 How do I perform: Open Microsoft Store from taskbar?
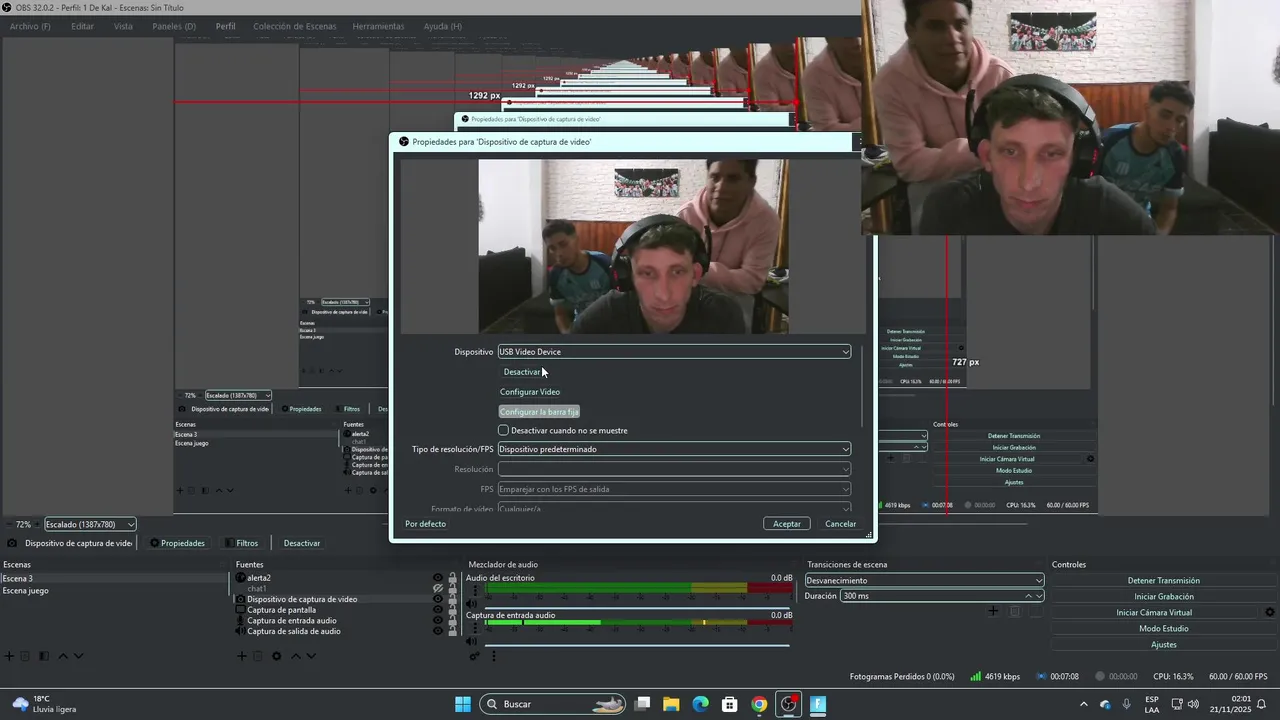[x=730, y=704]
